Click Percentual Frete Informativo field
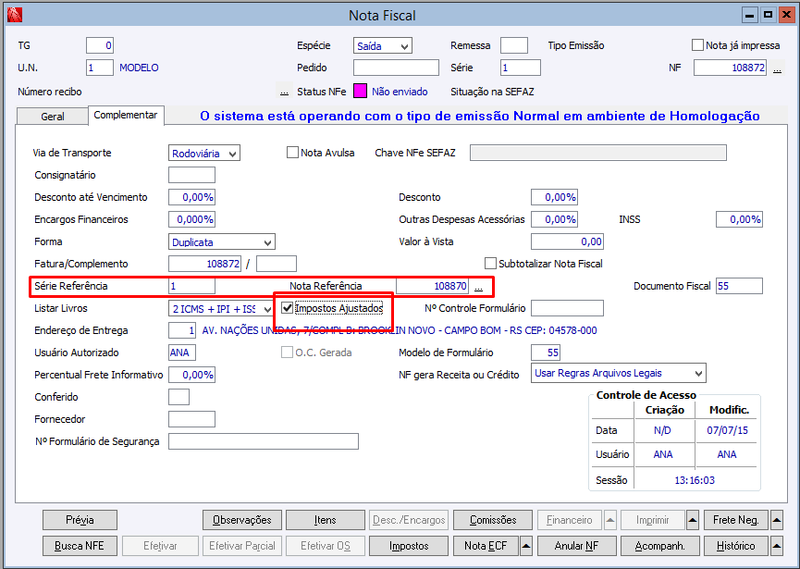Viewport: 800px width, 569px height. [x=192, y=375]
